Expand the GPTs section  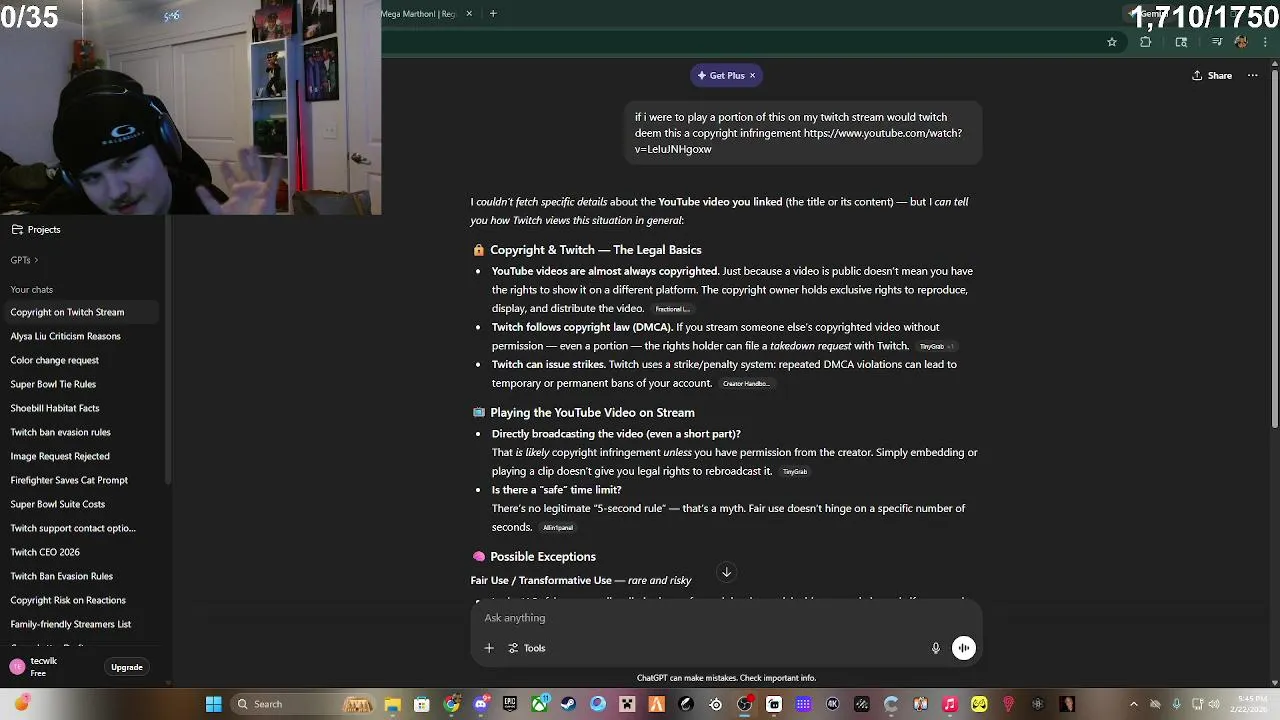point(24,260)
